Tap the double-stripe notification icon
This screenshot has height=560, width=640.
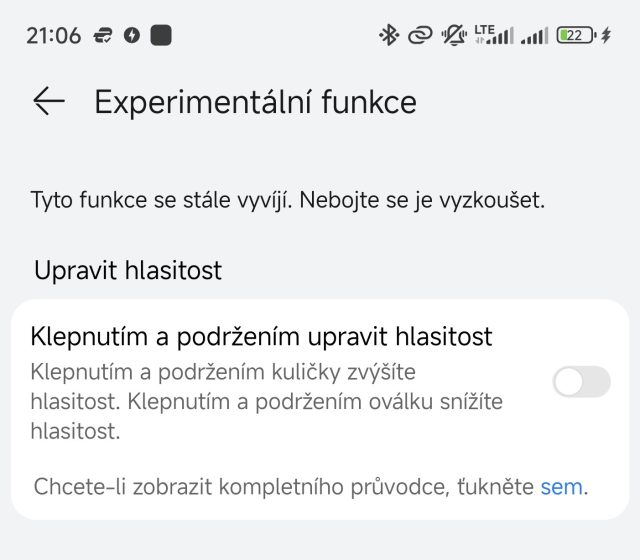[102, 36]
